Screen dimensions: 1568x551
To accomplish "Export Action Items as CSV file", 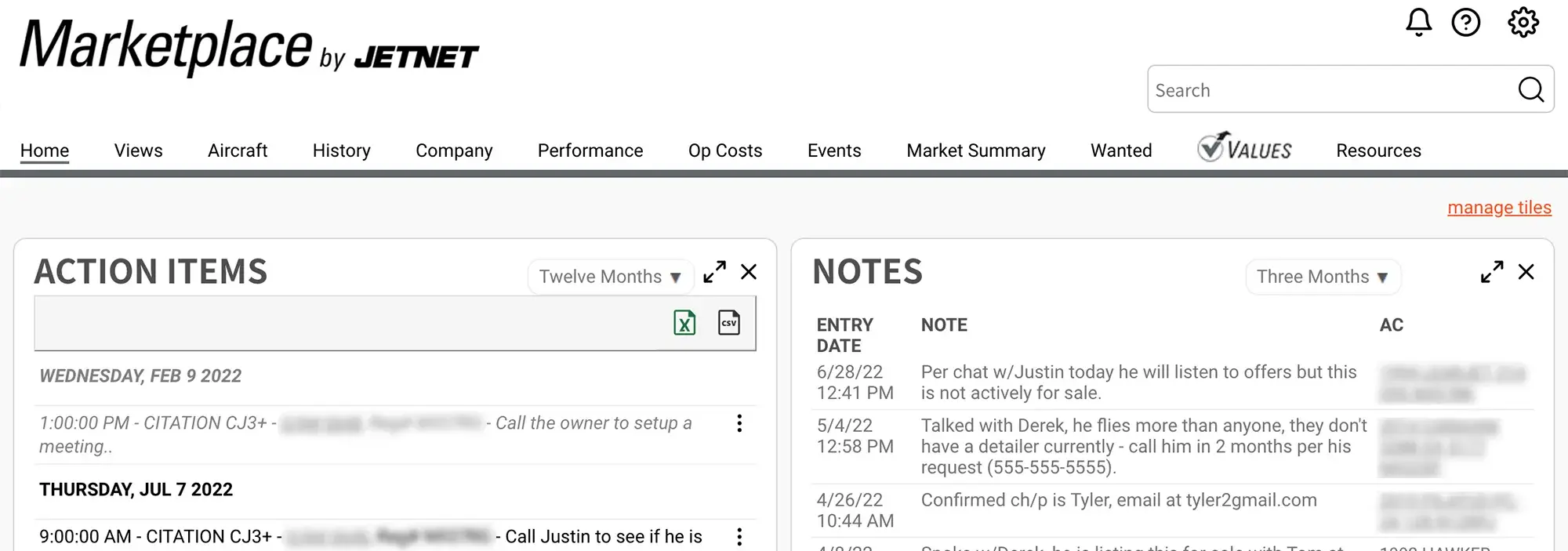I will [x=729, y=322].
